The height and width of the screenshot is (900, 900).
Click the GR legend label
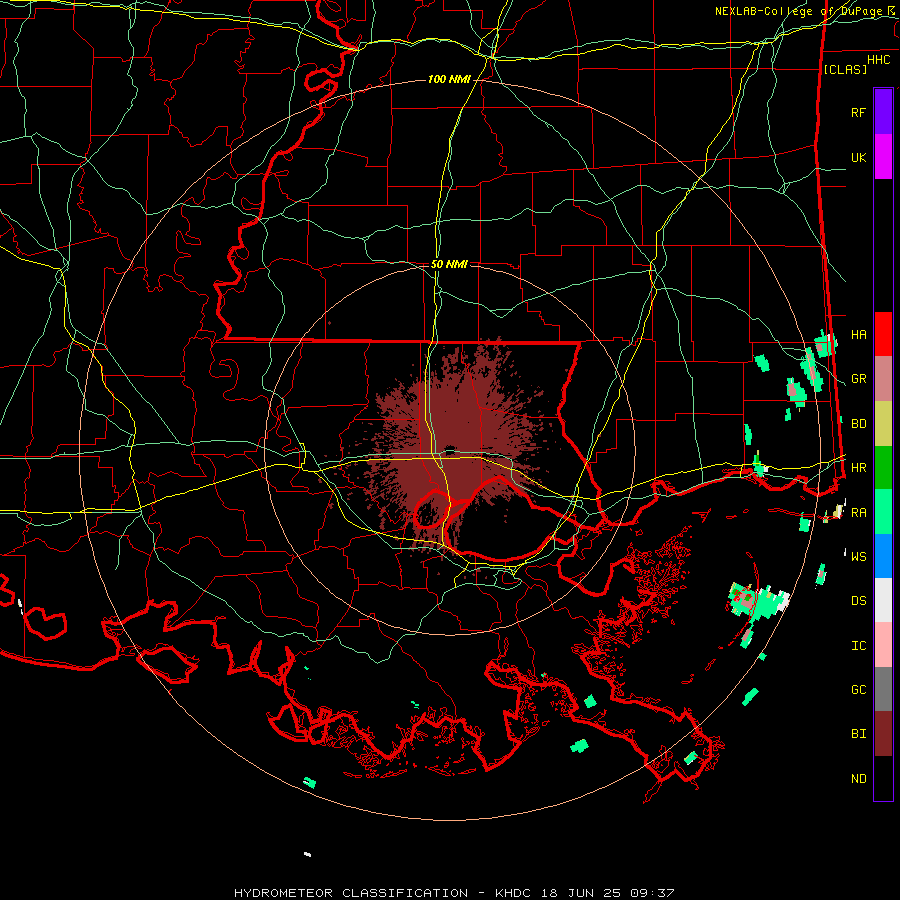858,379
